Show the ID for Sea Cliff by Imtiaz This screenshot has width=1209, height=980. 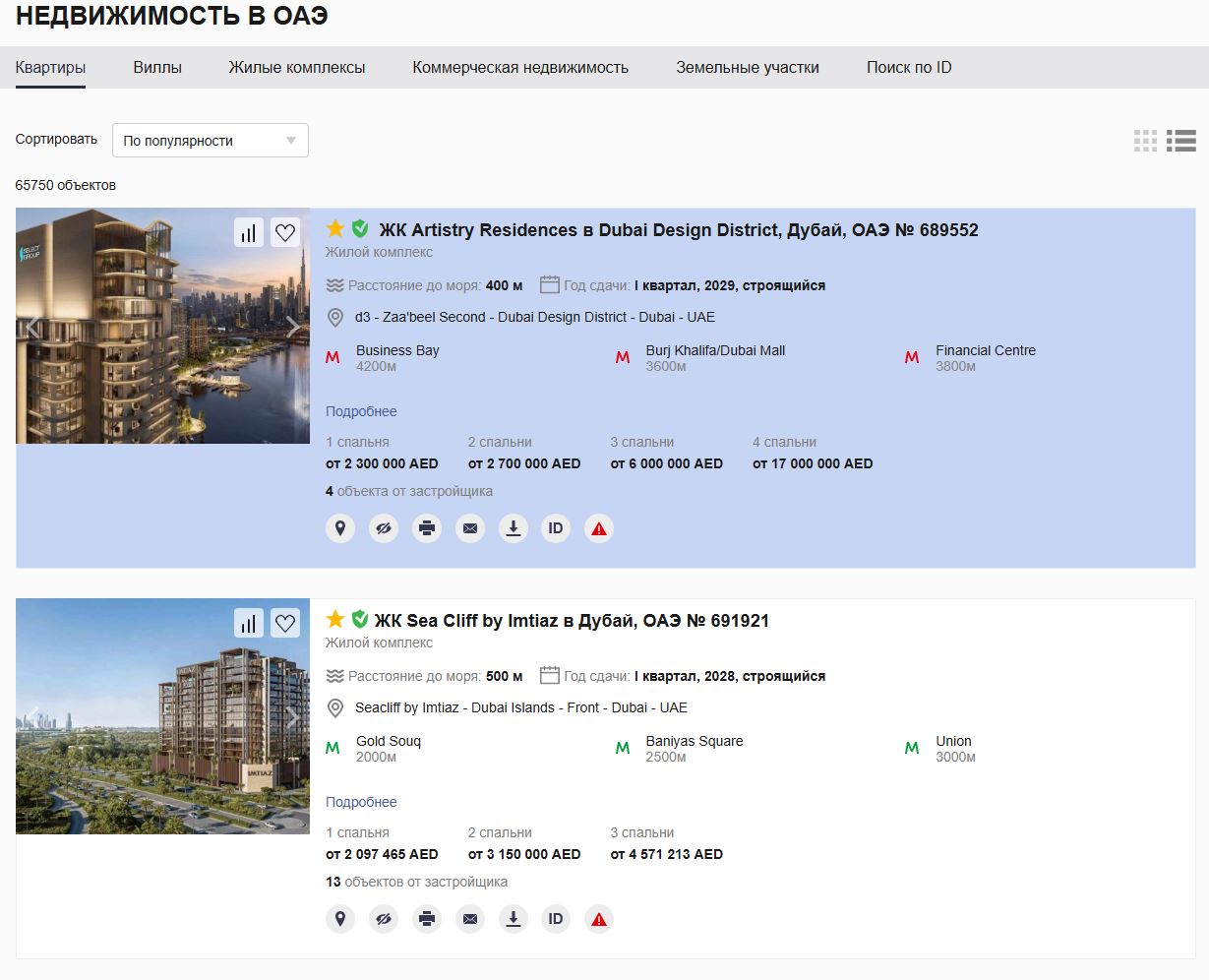point(556,919)
